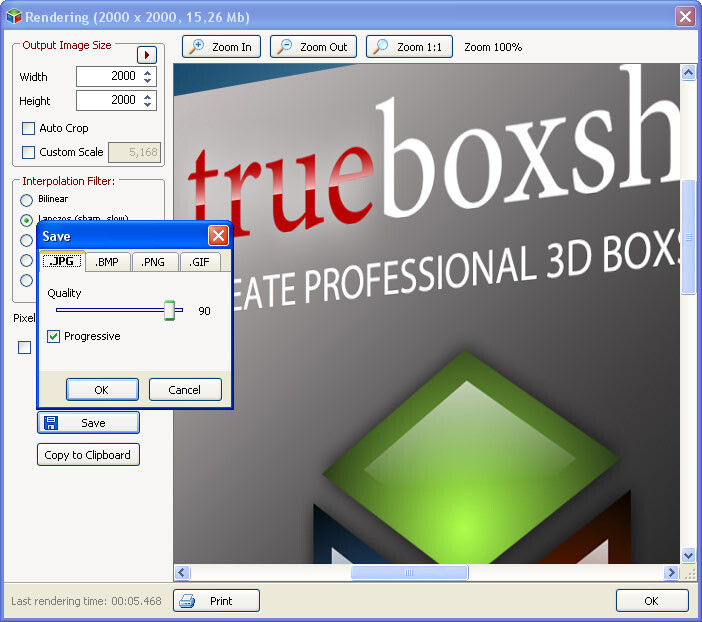
Task: Click the Rendering window box app icon
Action: [14, 17]
